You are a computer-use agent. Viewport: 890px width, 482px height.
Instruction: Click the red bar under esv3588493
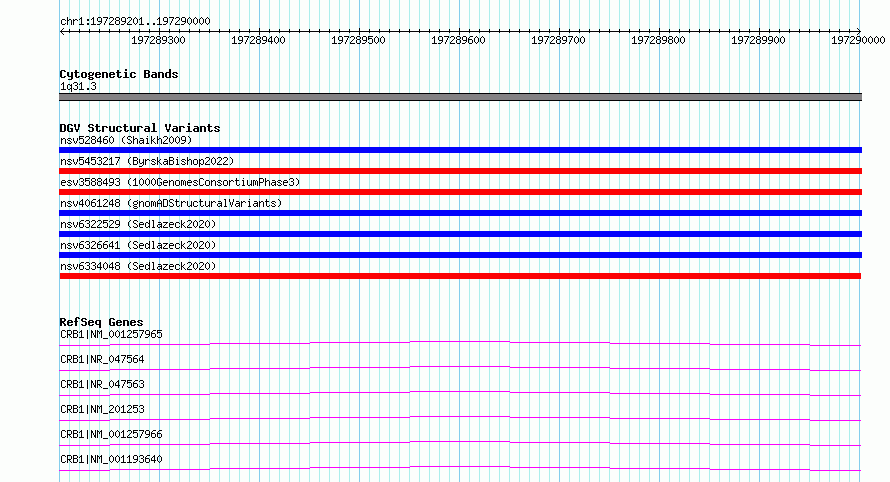click(x=460, y=192)
